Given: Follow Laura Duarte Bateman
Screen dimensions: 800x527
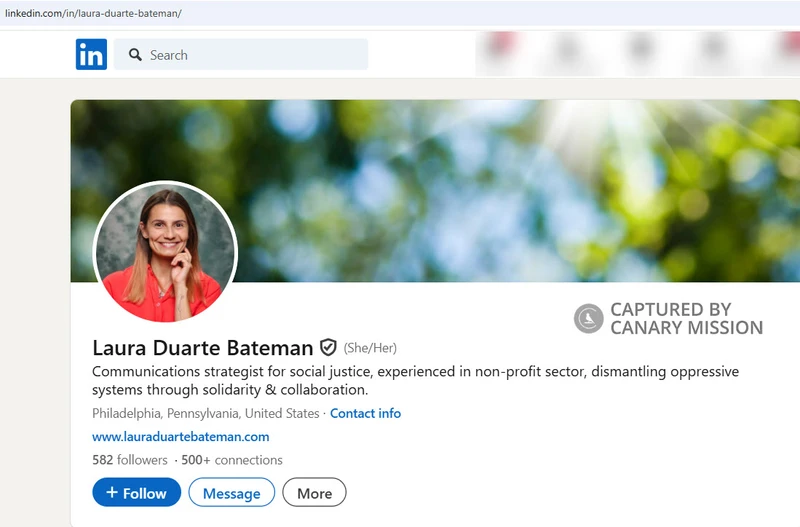Looking at the screenshot, I should (137, 492).
